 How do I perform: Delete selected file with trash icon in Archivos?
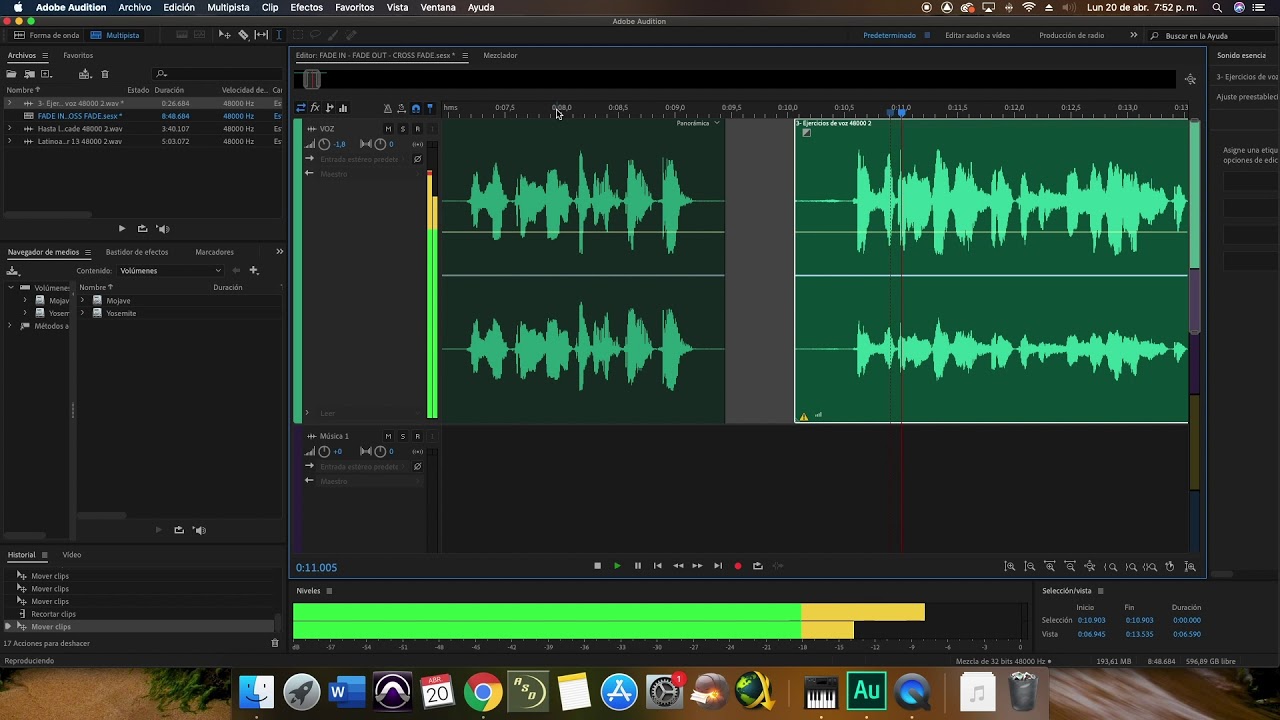[105, 74]
